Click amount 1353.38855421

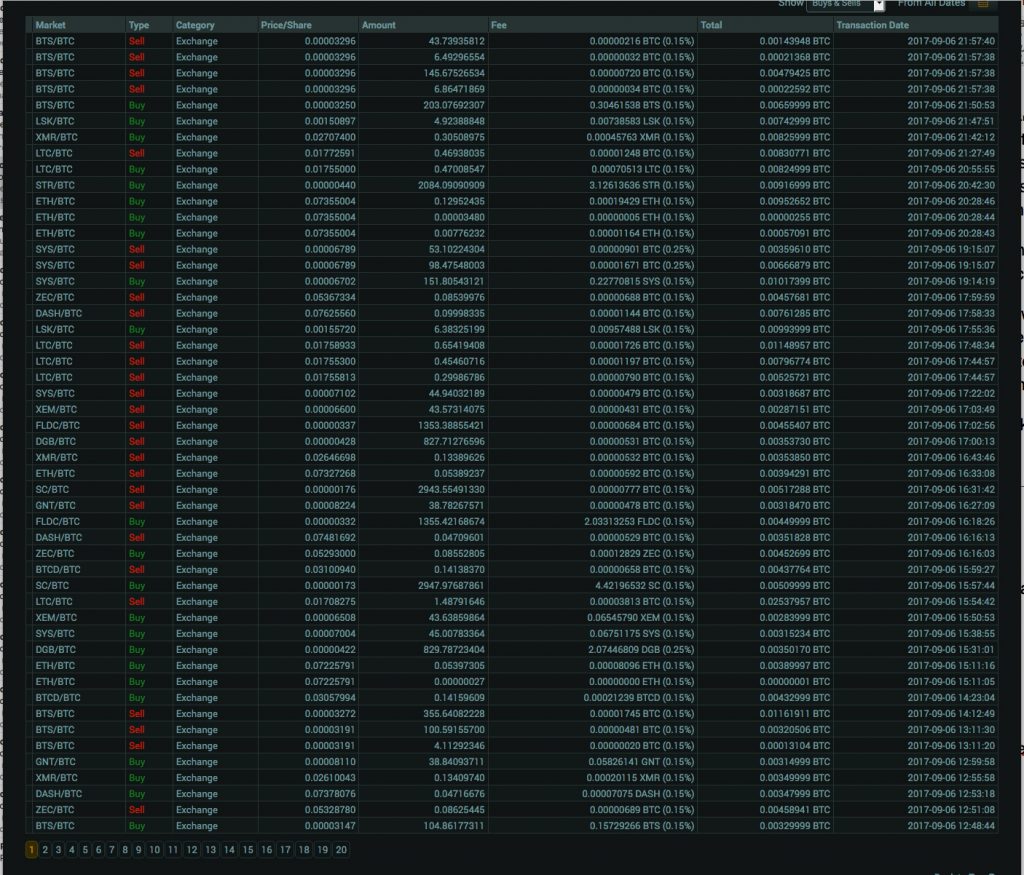451,426
